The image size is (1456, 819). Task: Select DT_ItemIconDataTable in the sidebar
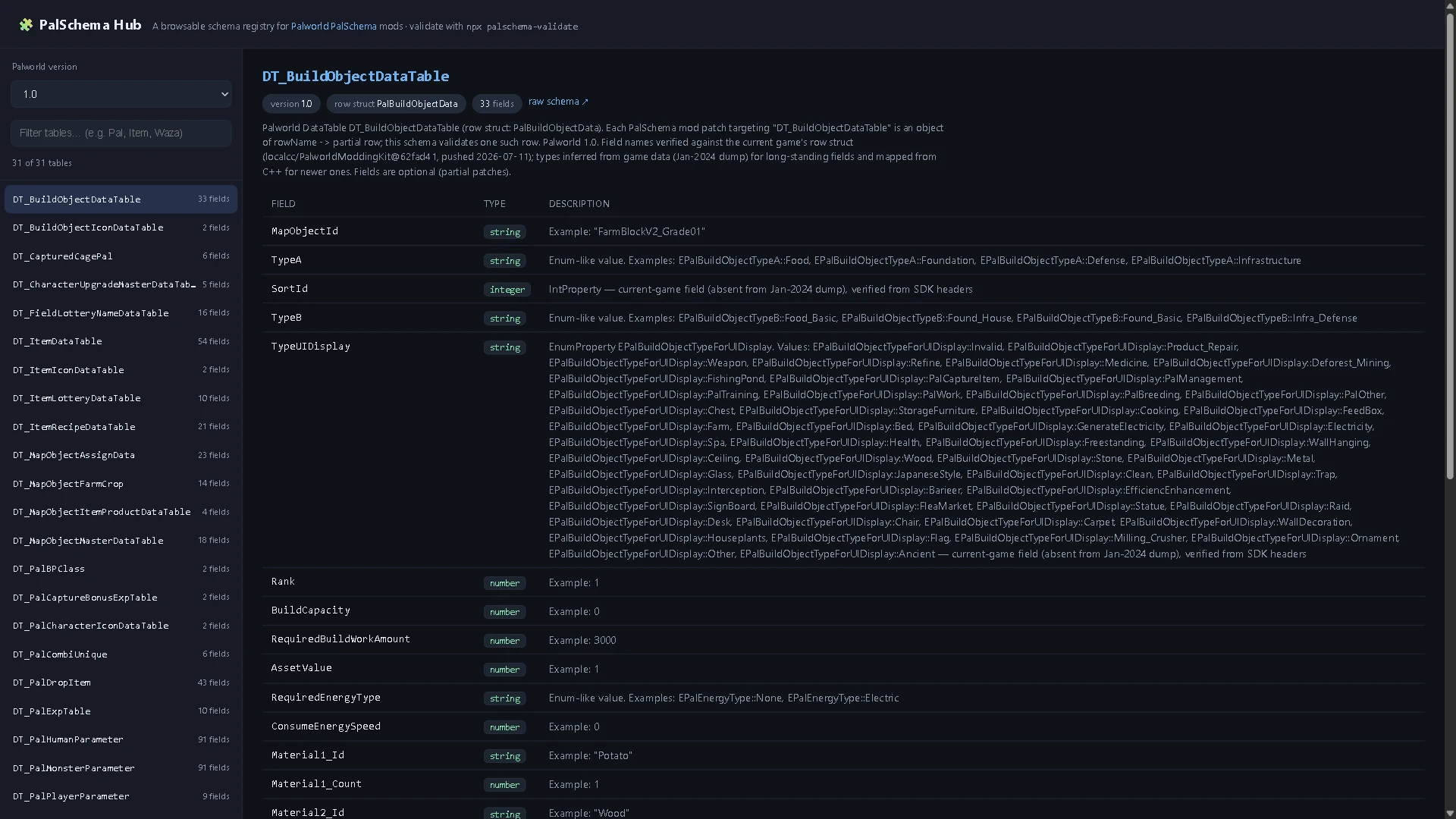coord(121,370)
